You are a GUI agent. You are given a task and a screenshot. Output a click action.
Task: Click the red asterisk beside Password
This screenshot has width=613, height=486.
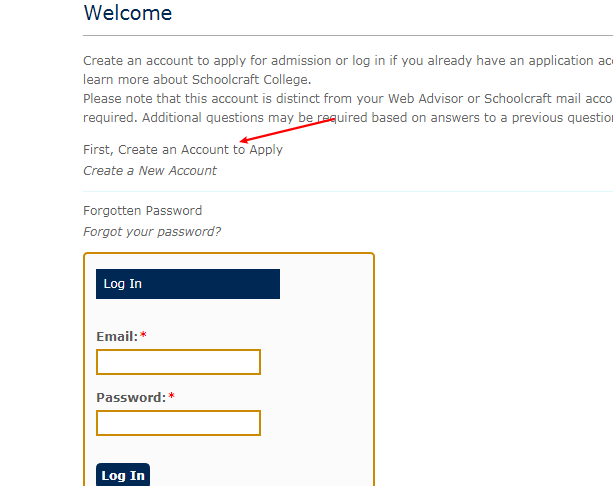click(171, 396)
